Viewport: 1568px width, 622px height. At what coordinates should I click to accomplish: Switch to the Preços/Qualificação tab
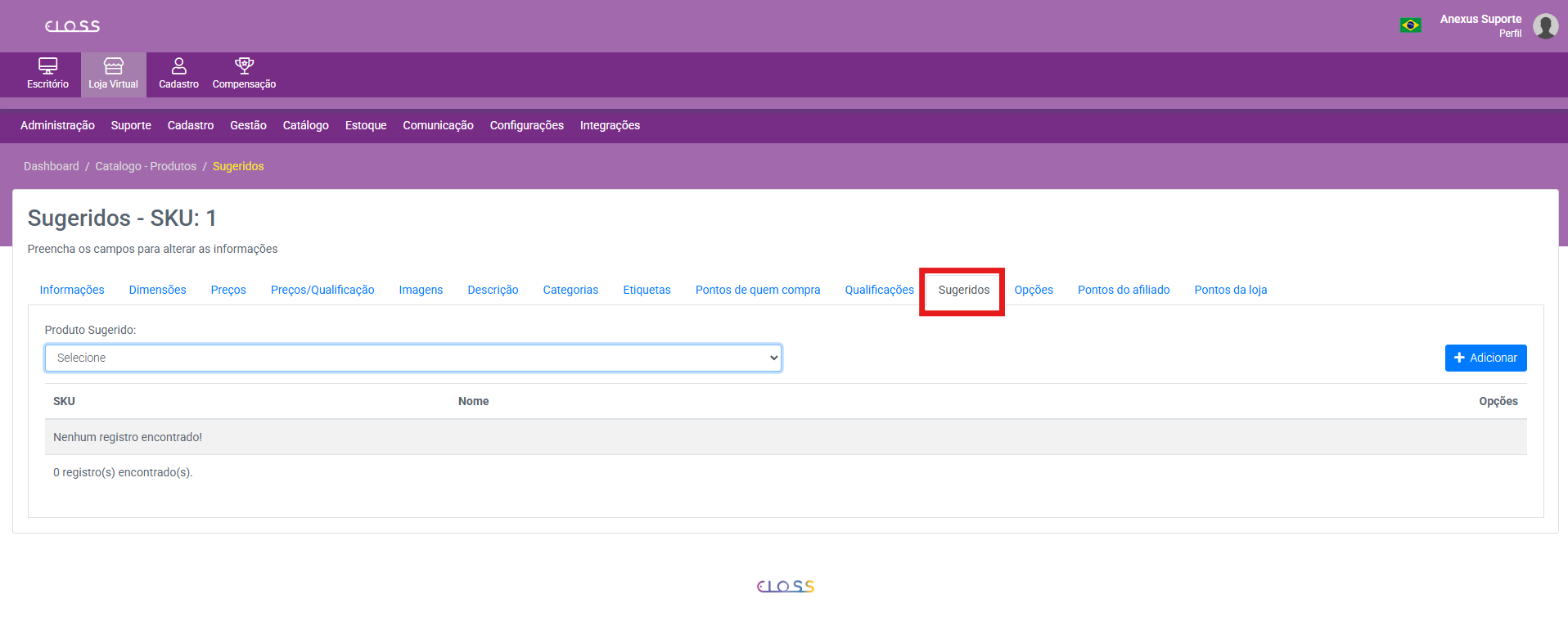pyautogui.click(x=322, y=290)
